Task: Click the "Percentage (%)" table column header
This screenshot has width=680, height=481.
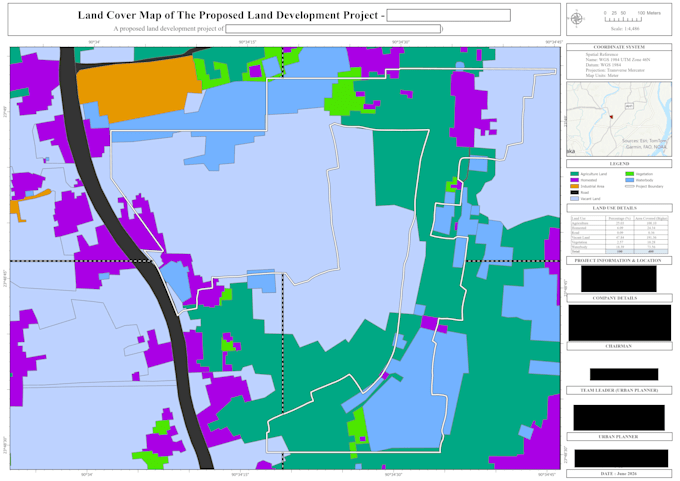Action: 619,218
